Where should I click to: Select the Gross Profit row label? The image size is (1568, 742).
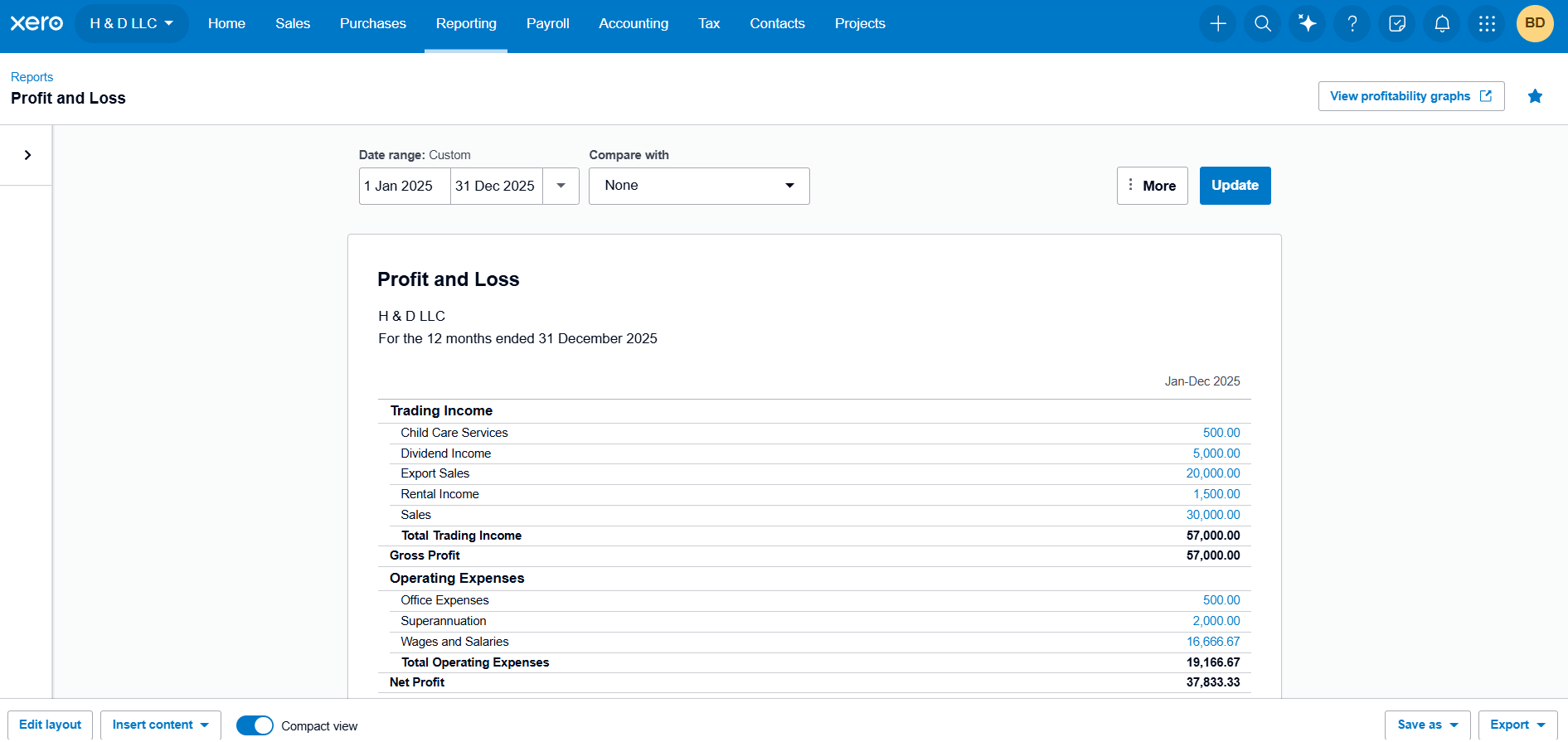click(425, 555)
